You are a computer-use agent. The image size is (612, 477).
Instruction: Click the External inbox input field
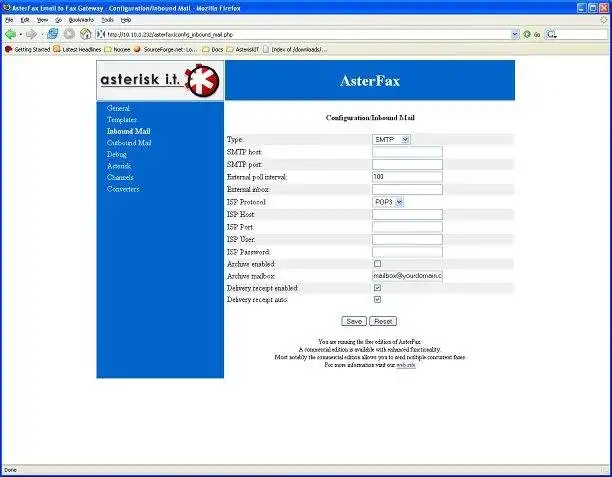point(407,189)
